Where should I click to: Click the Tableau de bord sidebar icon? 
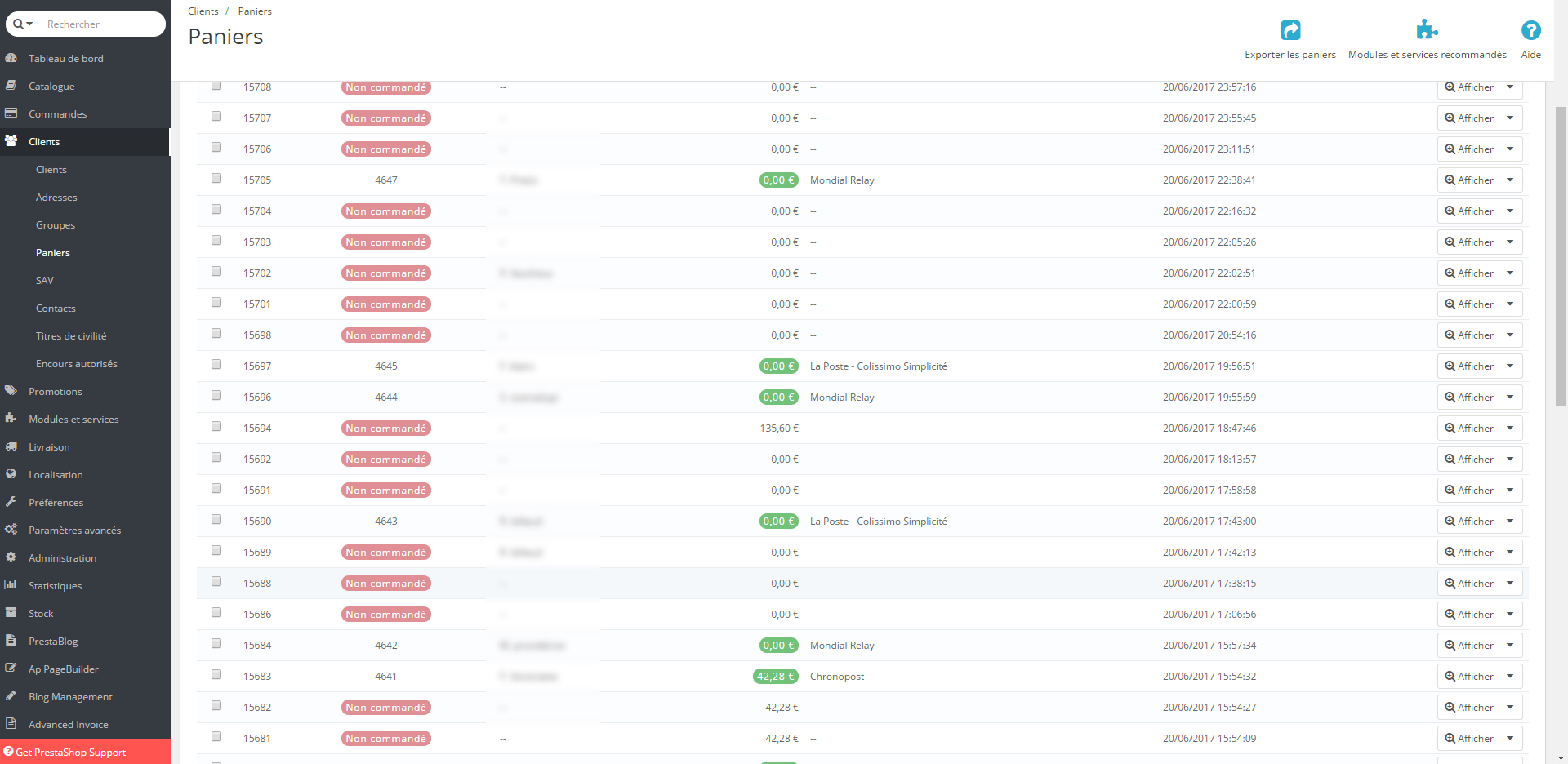point(11,58)
